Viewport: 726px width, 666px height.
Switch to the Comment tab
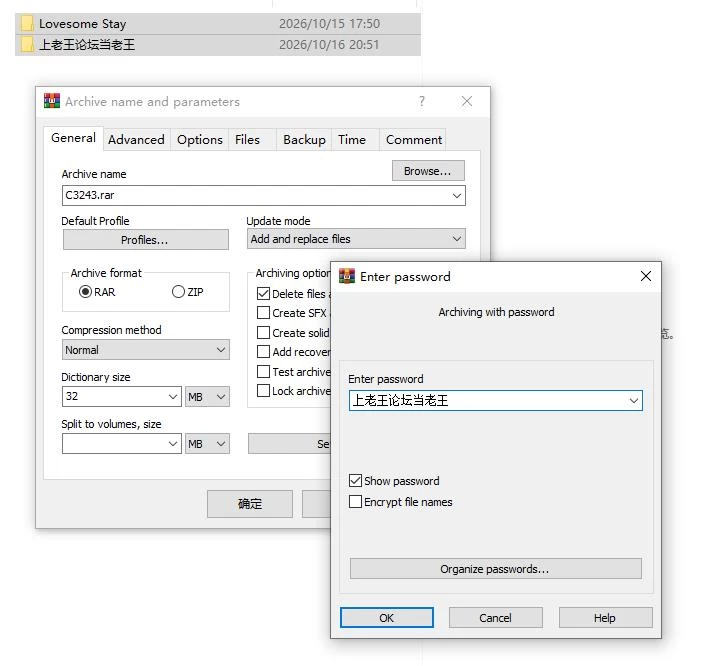pyautogui.click(x=413, y=140)
